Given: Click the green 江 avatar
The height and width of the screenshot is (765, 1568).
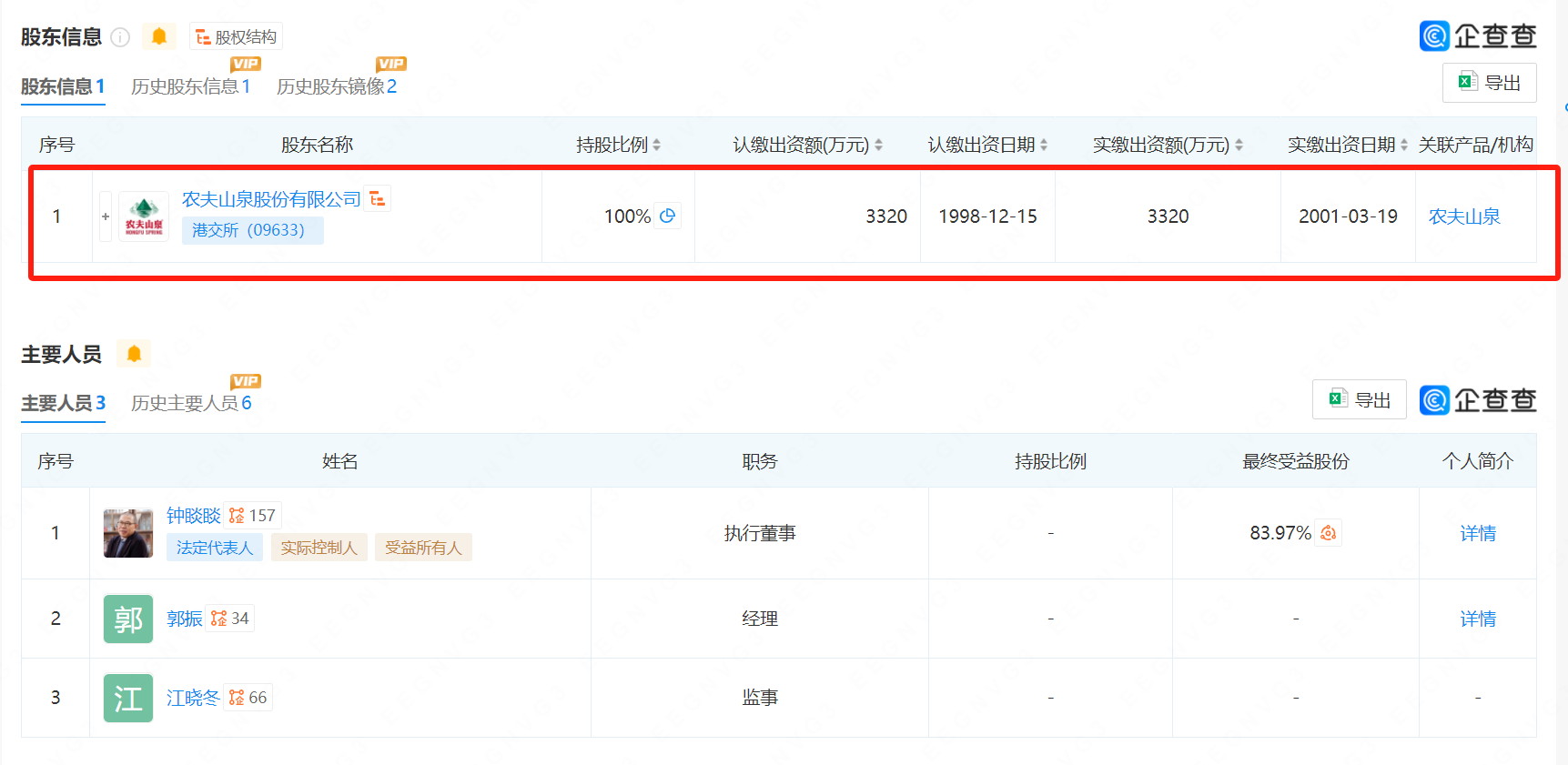Looking at the screenshot, I should [x=128, y=698].
